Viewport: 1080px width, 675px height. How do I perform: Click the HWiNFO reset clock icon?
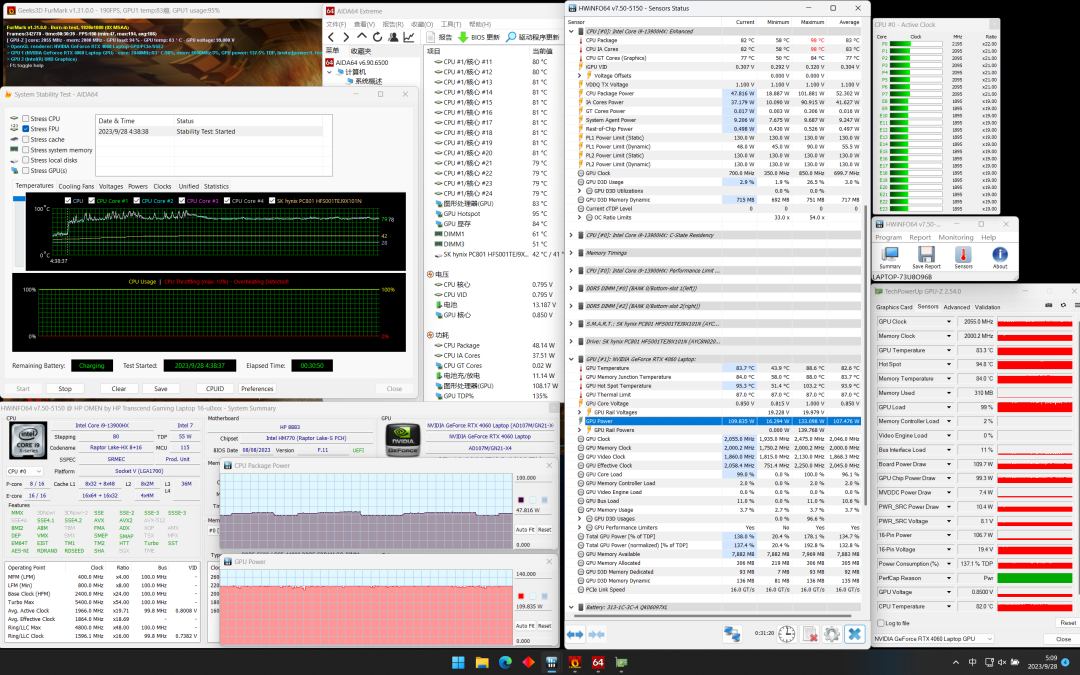(x=787, y=634)
